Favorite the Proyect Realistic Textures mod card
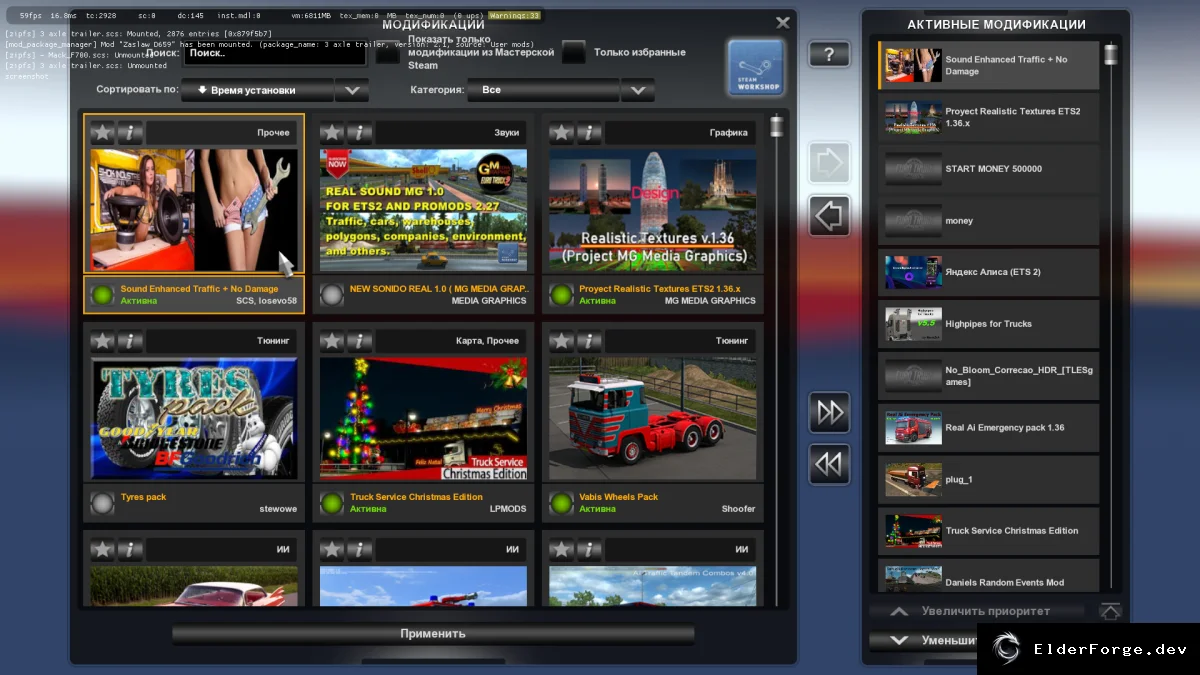The width and height of the screenshot is (1200, 675). coord(561,132)
